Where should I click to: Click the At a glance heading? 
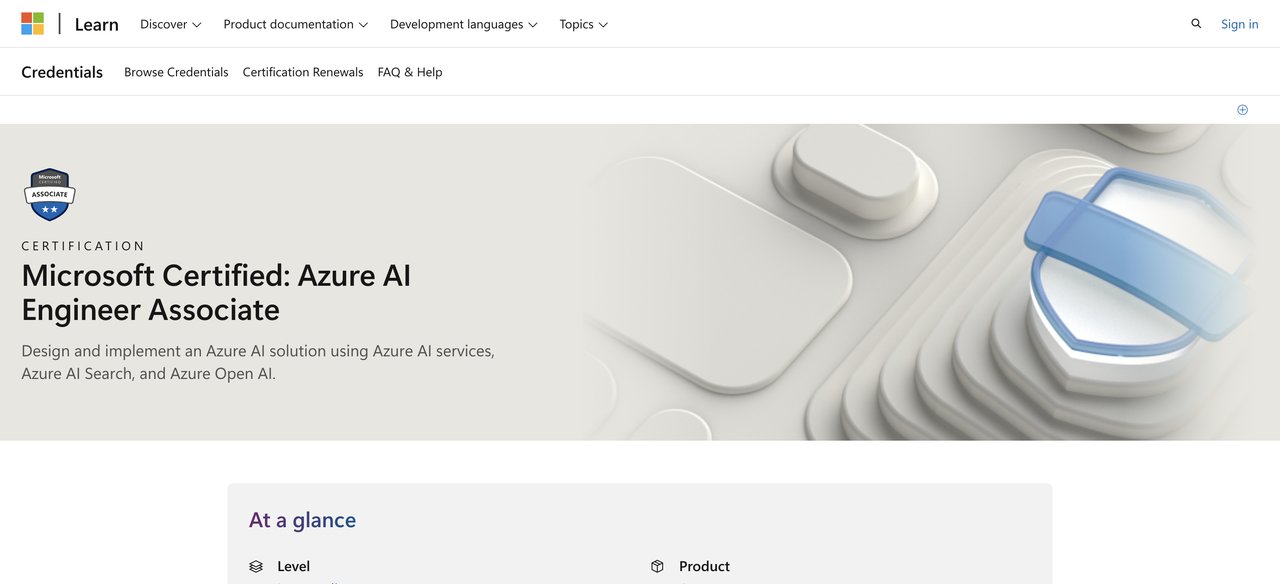pyautogui.click(x=302, y=520)
